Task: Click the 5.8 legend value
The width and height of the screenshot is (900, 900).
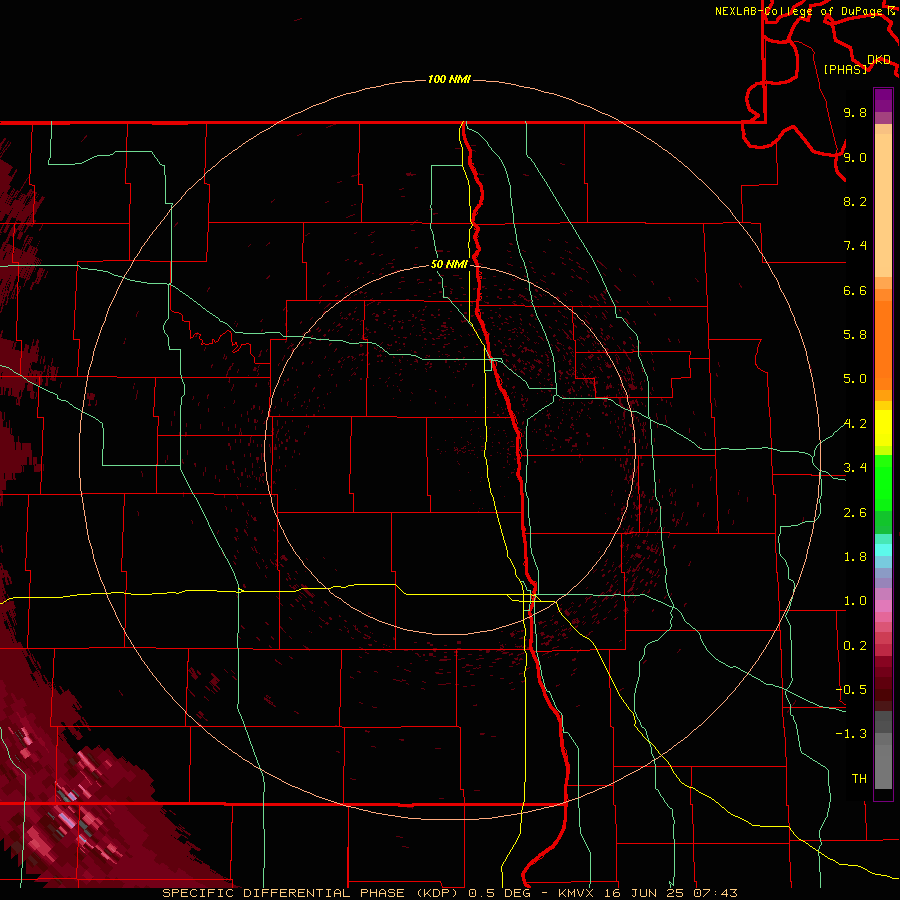Action: point(855,335)
